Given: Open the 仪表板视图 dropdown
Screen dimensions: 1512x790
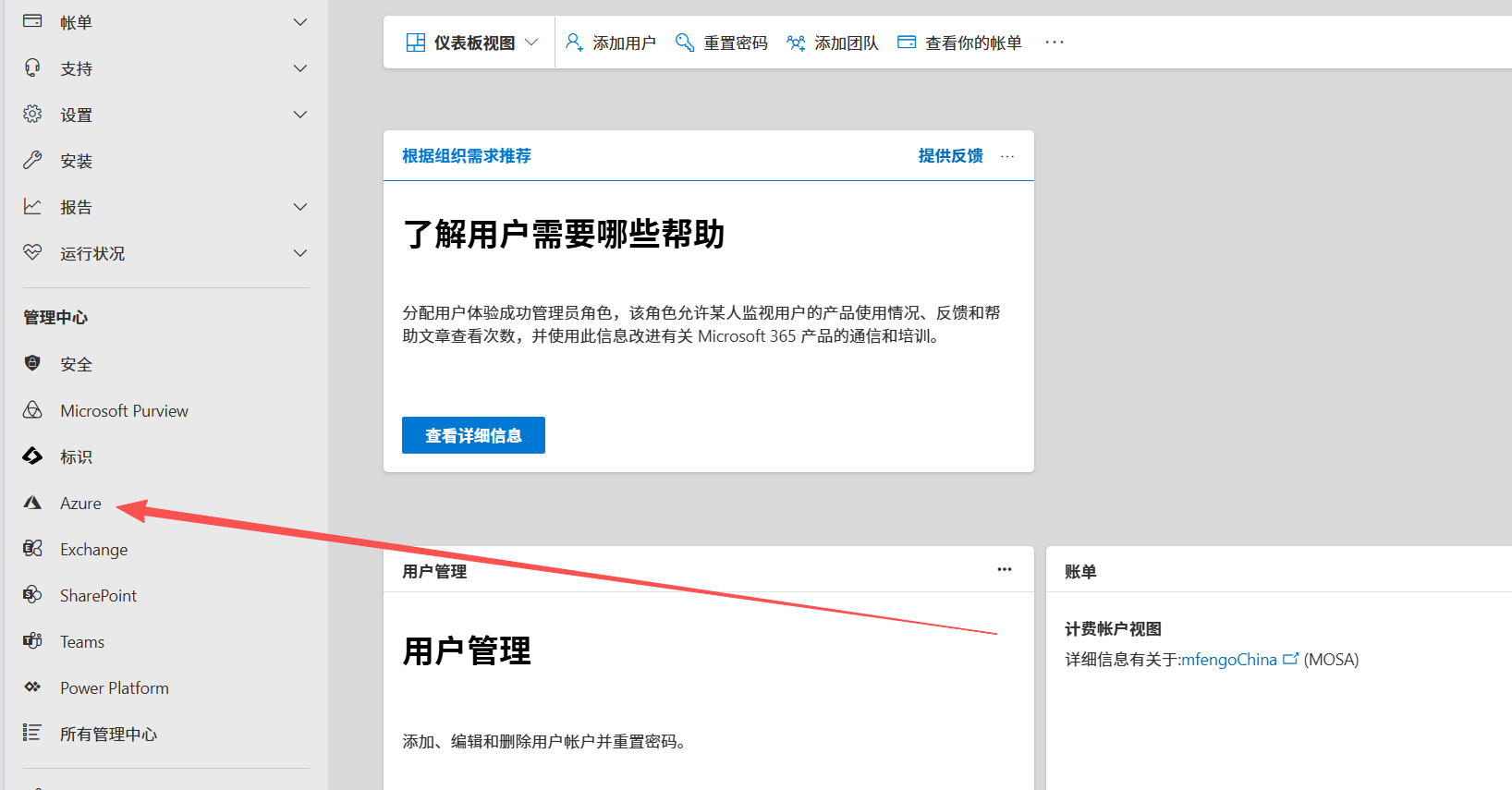Looking at the screenshot, I should pyautogui.click(x=471, y=43).
